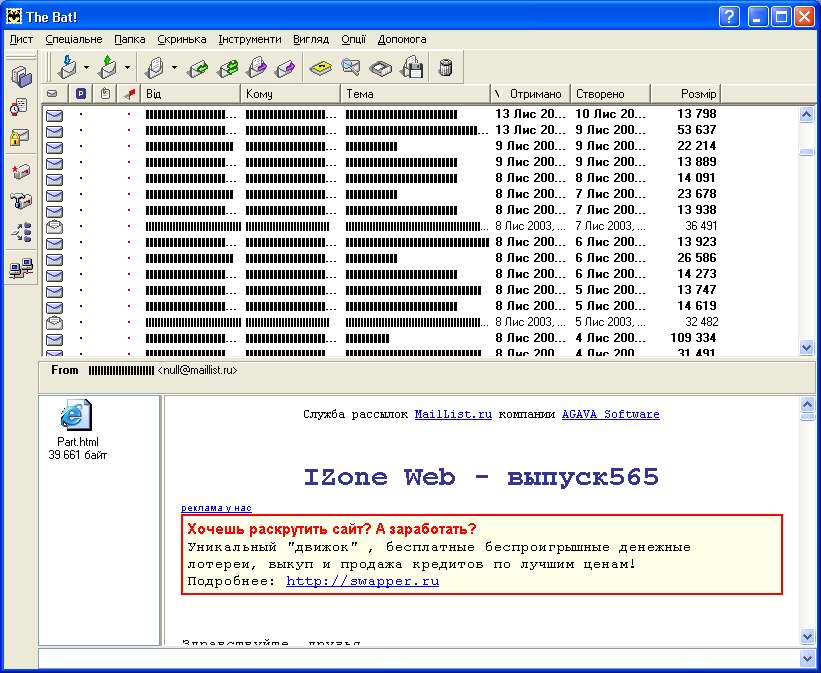Get new mail with the blue-arrow envelope icon

click(68, 67)
